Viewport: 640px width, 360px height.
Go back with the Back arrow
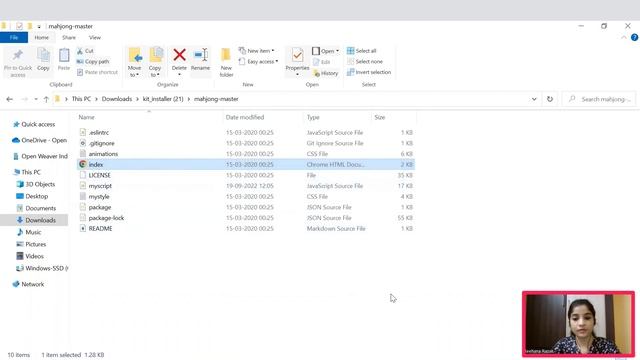click(10, 99)
